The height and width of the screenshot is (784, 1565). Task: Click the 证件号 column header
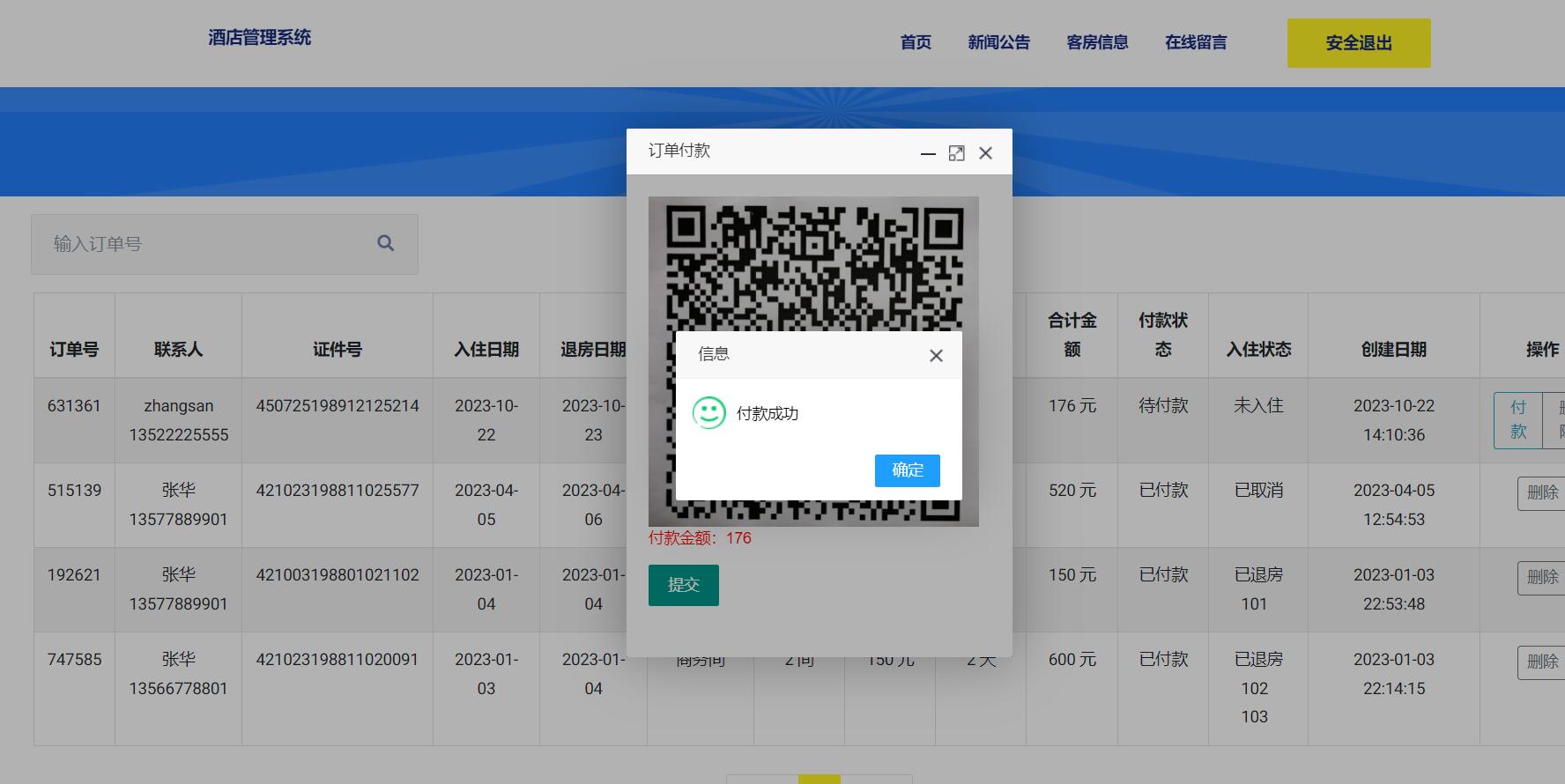pyautogui.click(x=337, y=350)
